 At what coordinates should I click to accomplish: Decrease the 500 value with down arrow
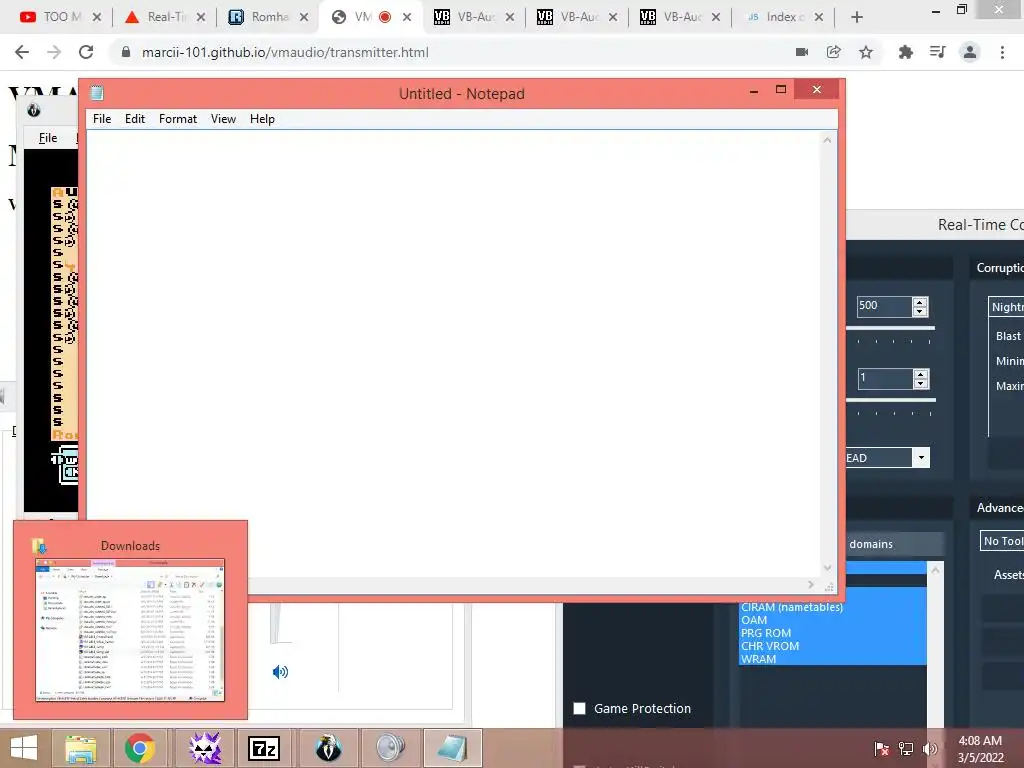coord(920,311)
